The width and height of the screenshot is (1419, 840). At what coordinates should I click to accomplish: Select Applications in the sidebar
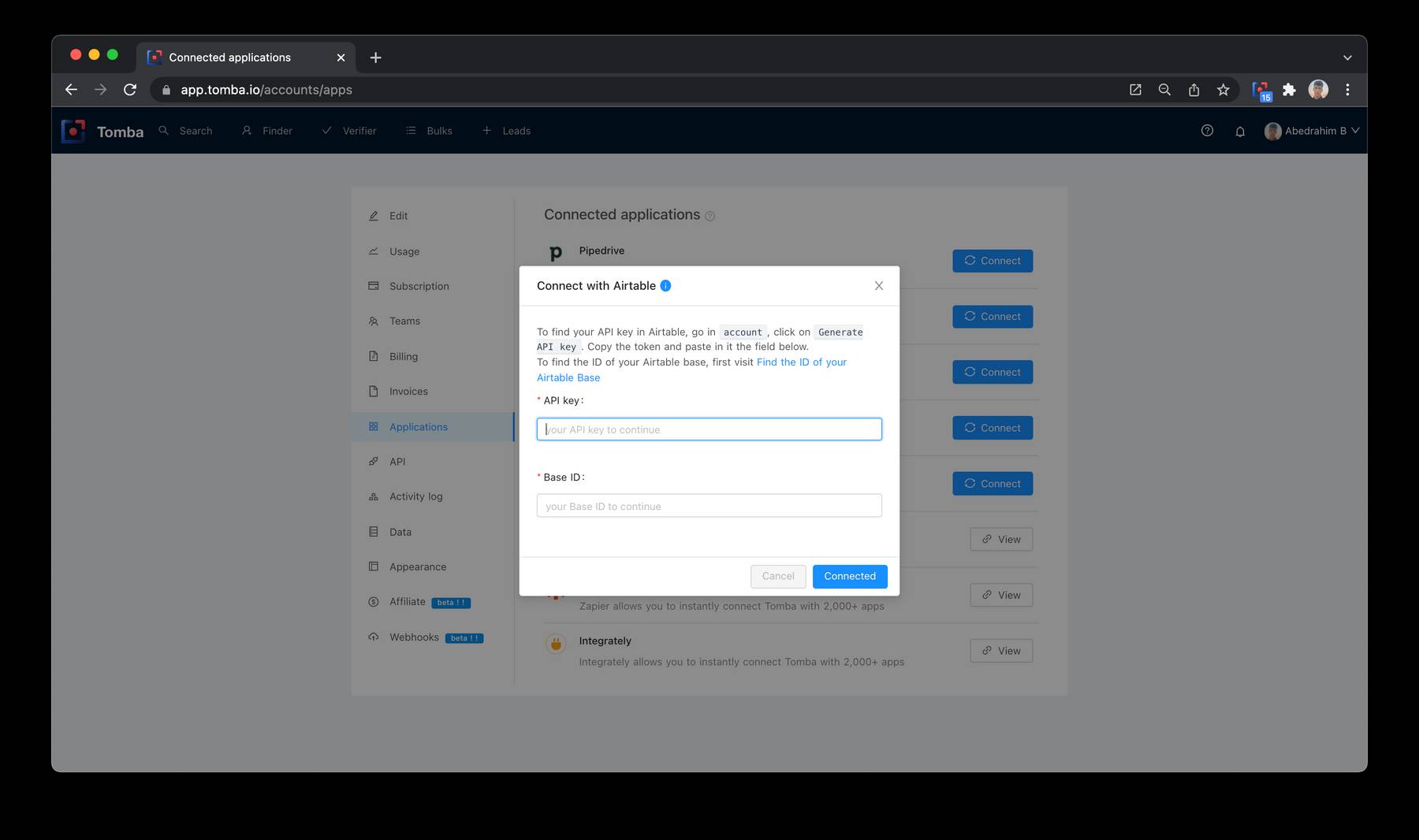pos(433,426)
